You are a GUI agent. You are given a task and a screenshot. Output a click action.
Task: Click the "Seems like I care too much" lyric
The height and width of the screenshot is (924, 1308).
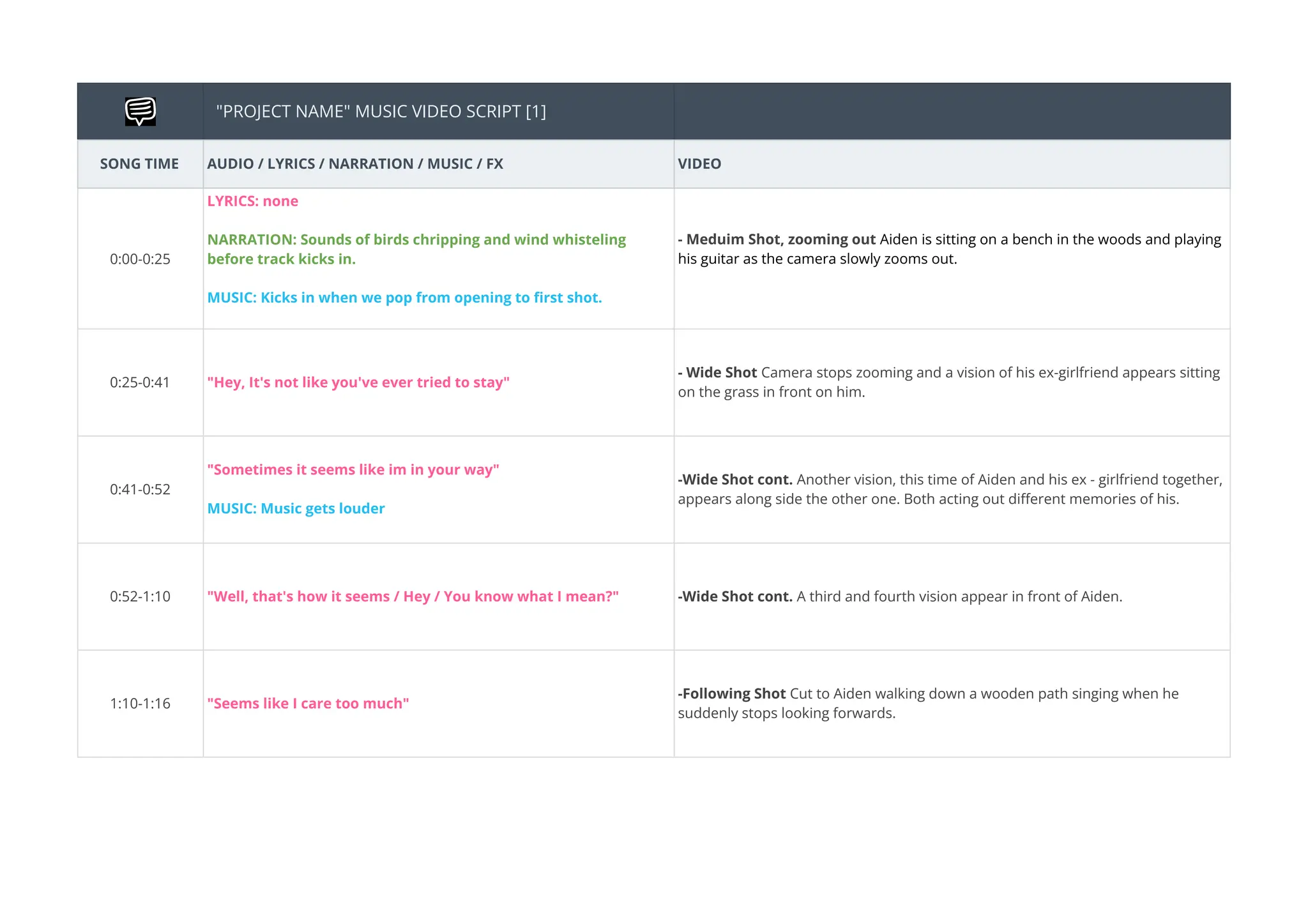click(x=308, y=704)
